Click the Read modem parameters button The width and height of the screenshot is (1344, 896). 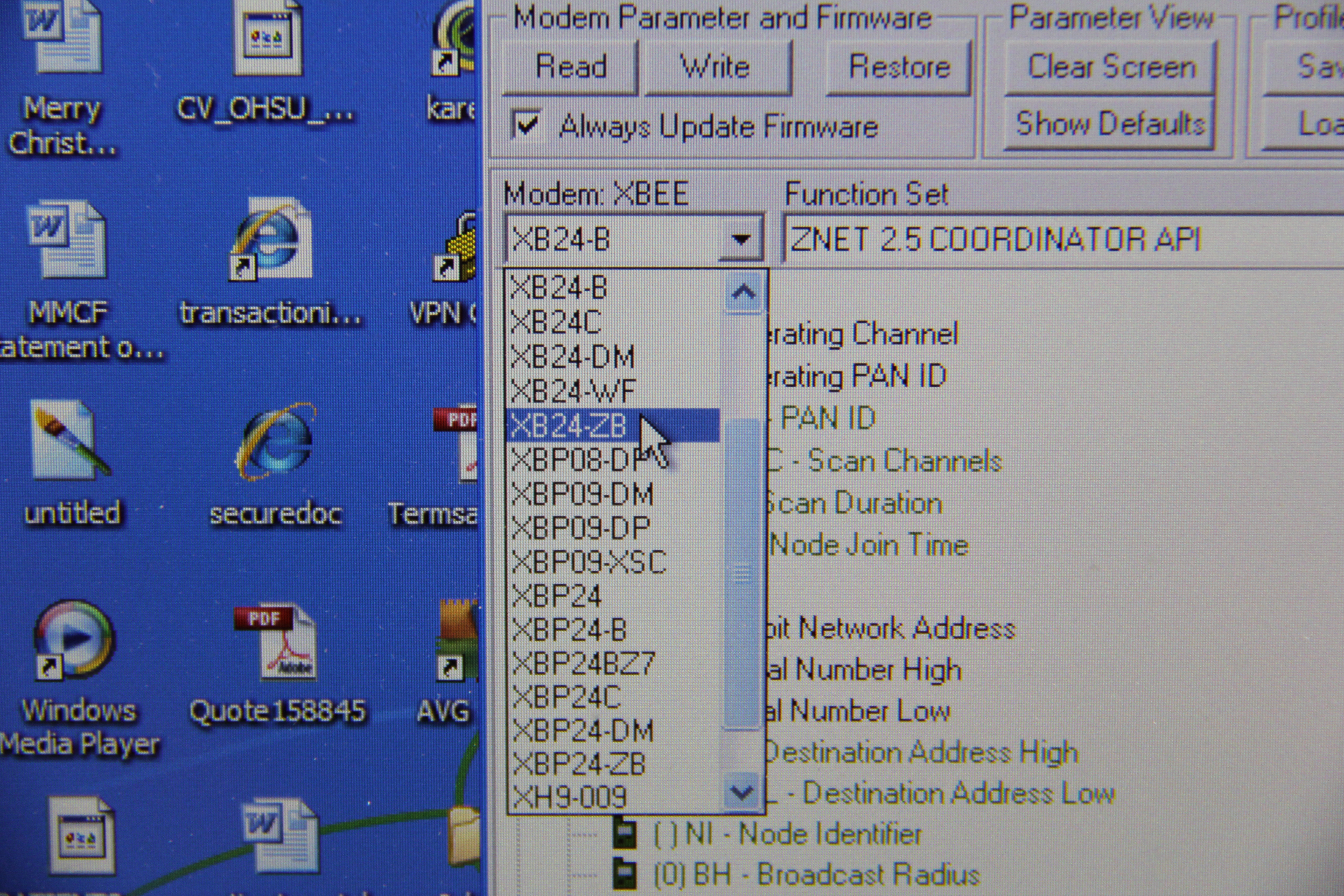coord(570,67)
